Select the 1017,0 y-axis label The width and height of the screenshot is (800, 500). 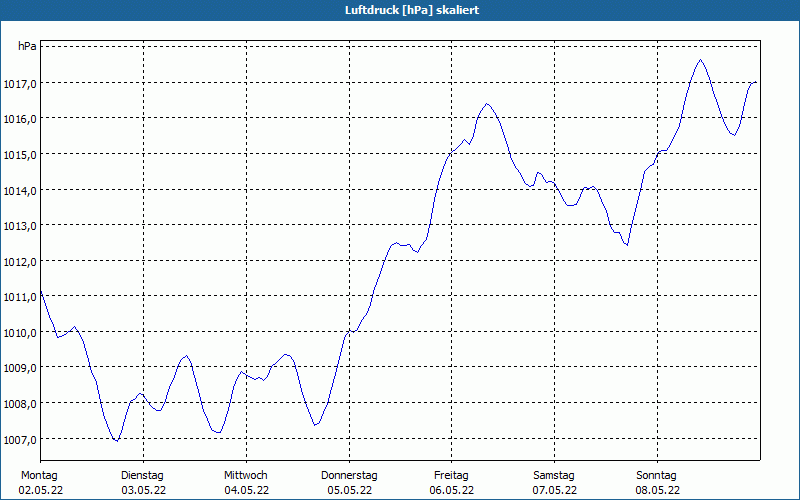(x=20, y=83)
